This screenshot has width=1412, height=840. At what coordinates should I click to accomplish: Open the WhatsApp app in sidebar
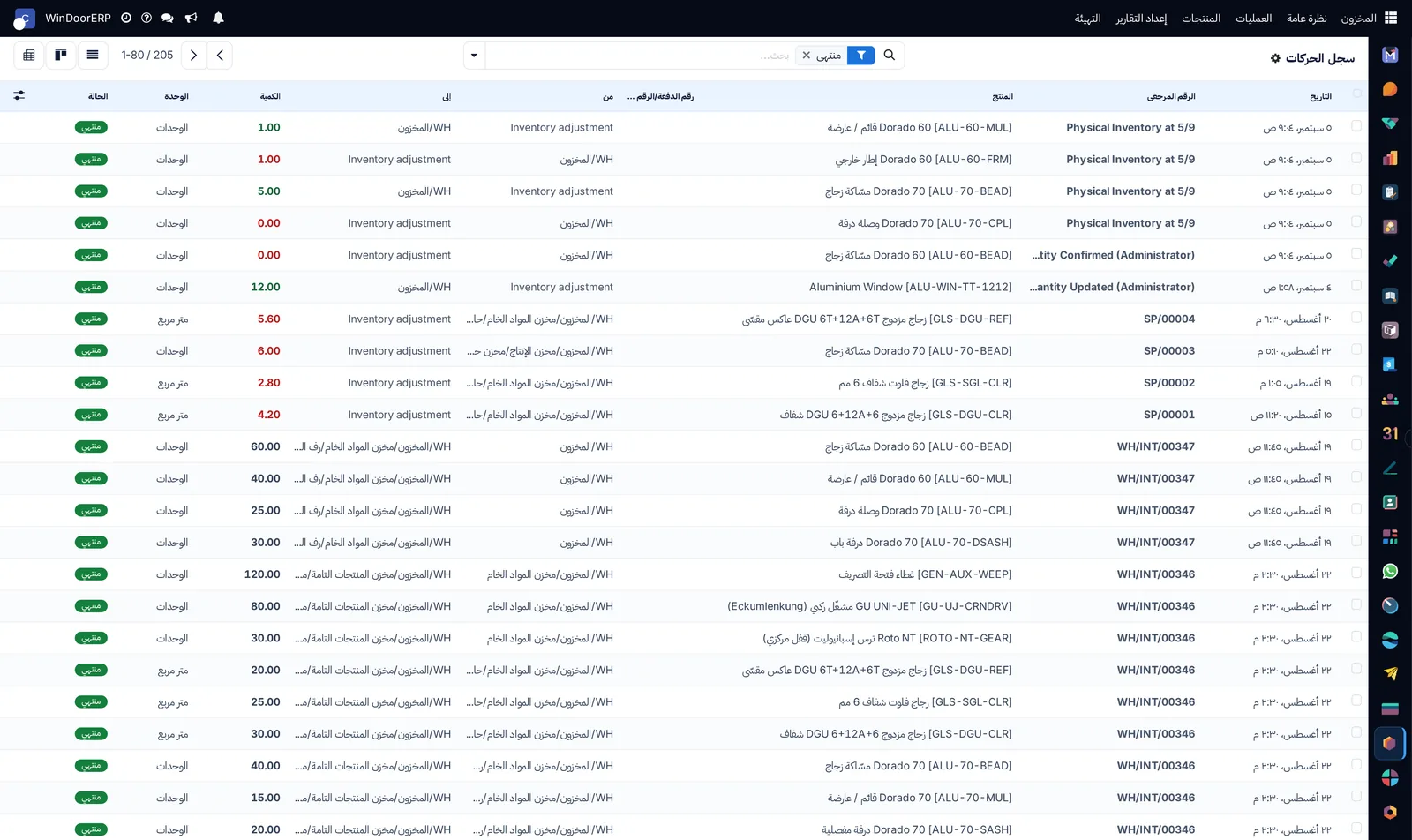[1390, 571]
